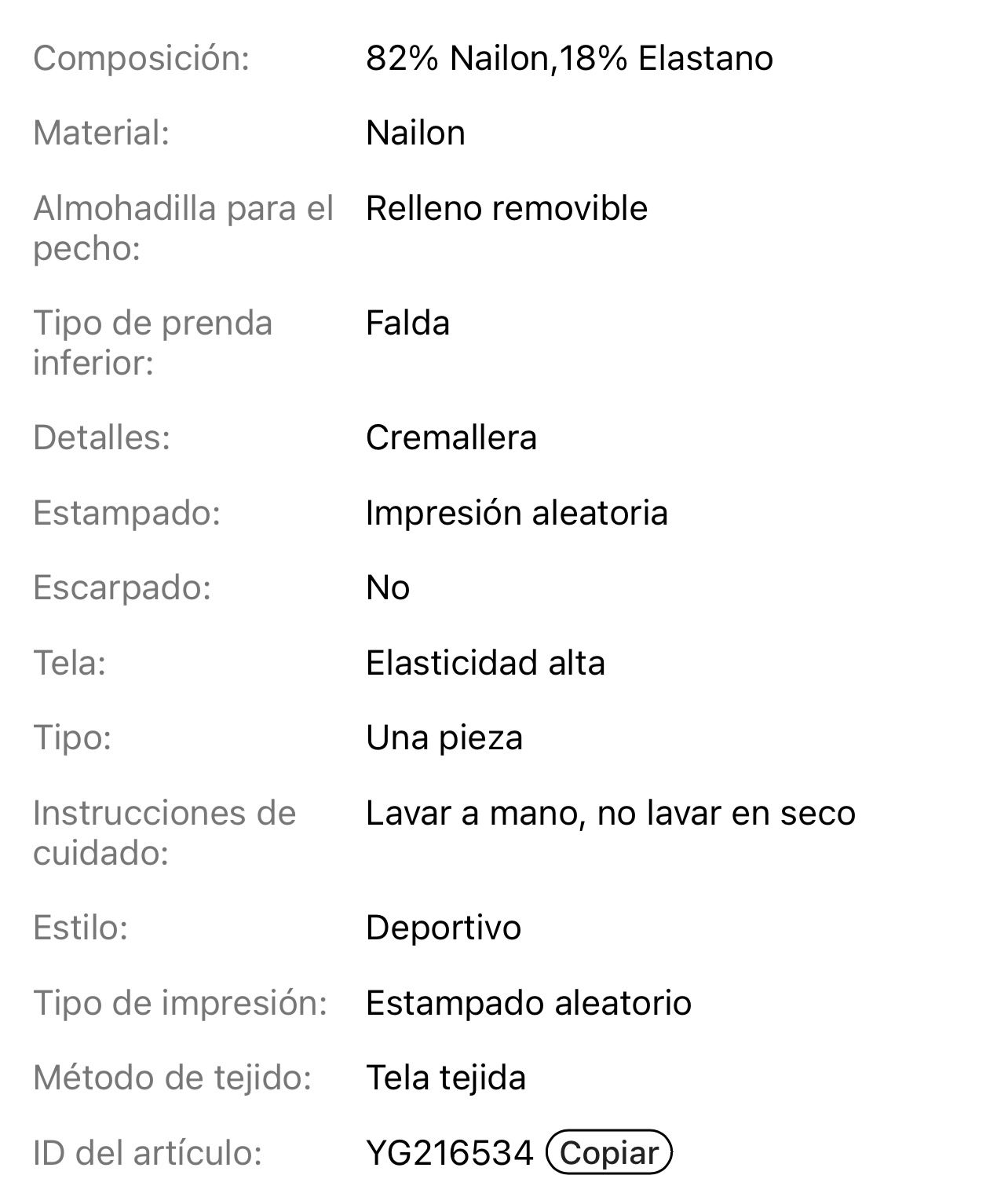Click the Instrucciones de cuidado label
The height and width of the screenshot is (1186, 1008).
coord(164,833)
